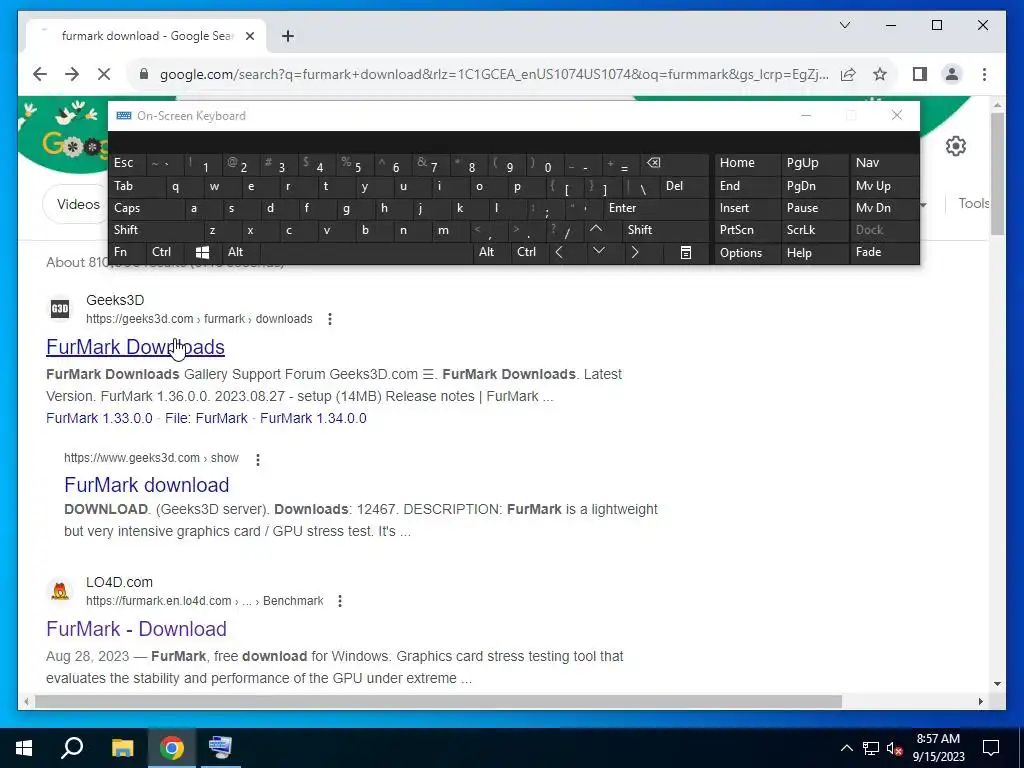Click the vertical scrollbar thumb
1024x768 pixels.
click(997, 173)
